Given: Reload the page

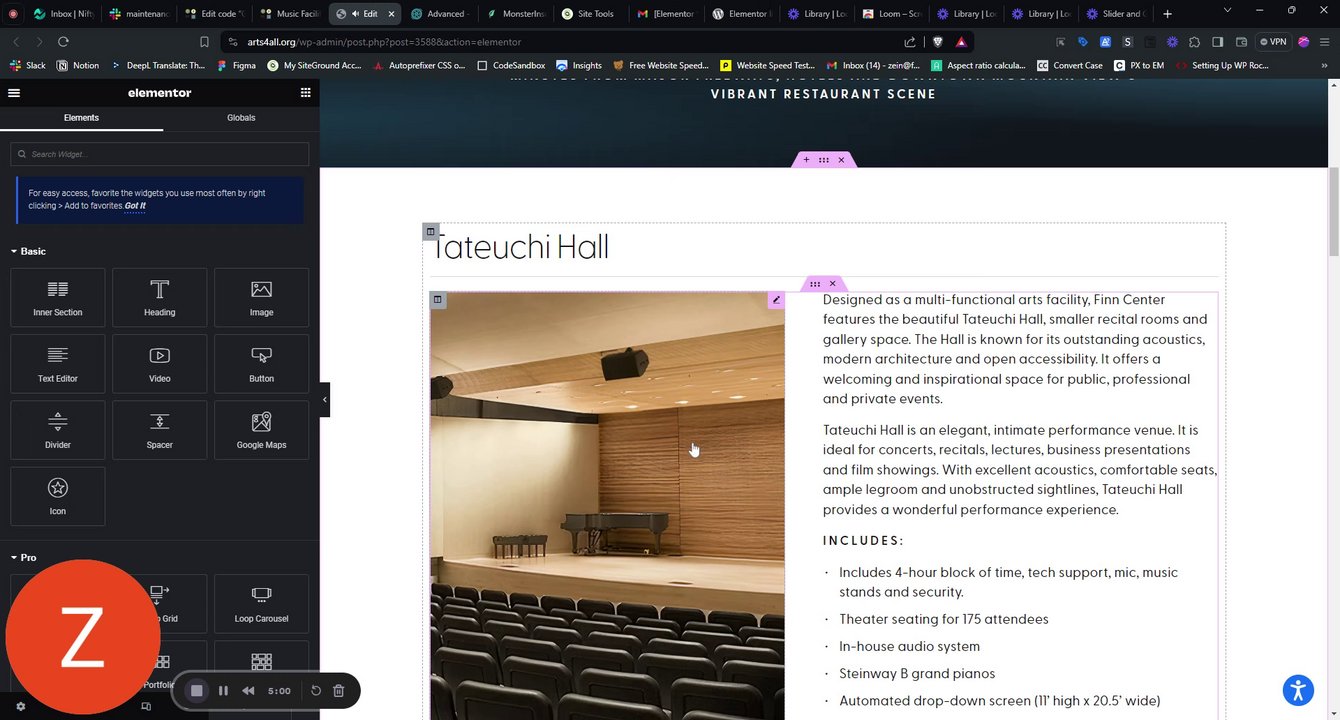Looking at the screenshot, I should point(63,42).
